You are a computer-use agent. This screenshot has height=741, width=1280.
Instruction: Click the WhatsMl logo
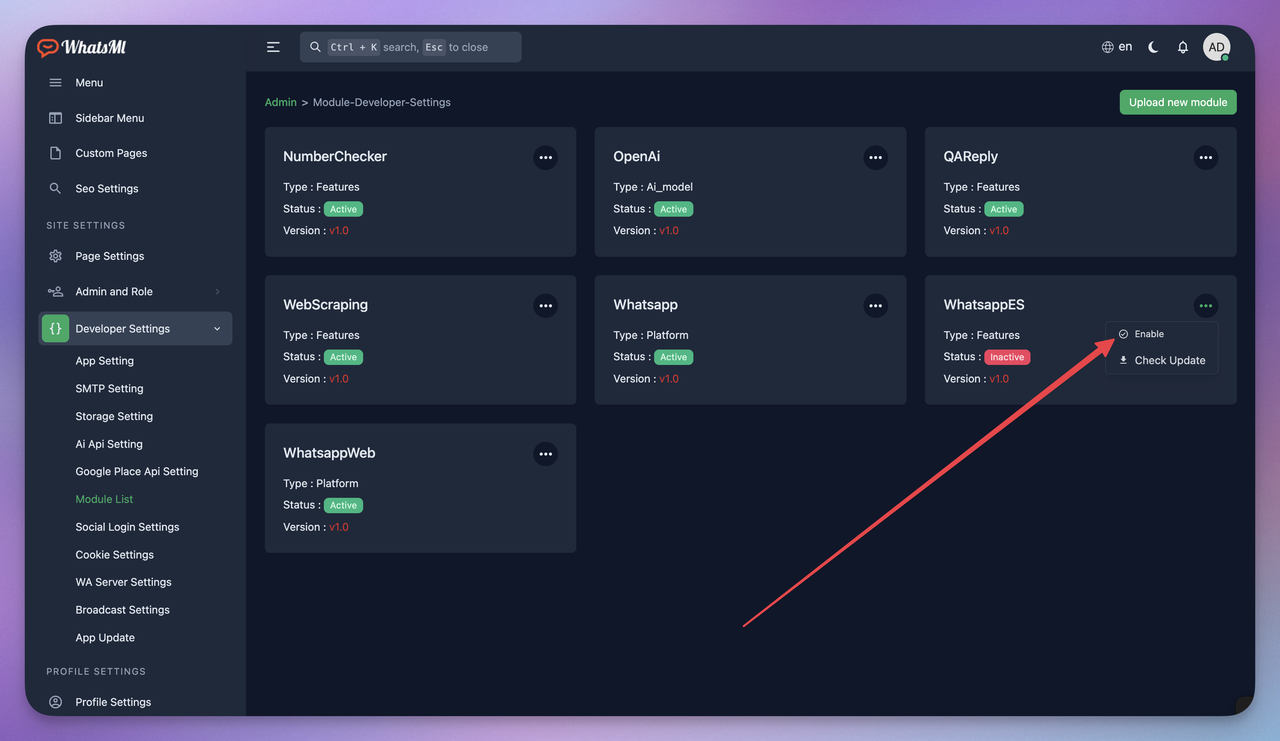click(82, 47)
